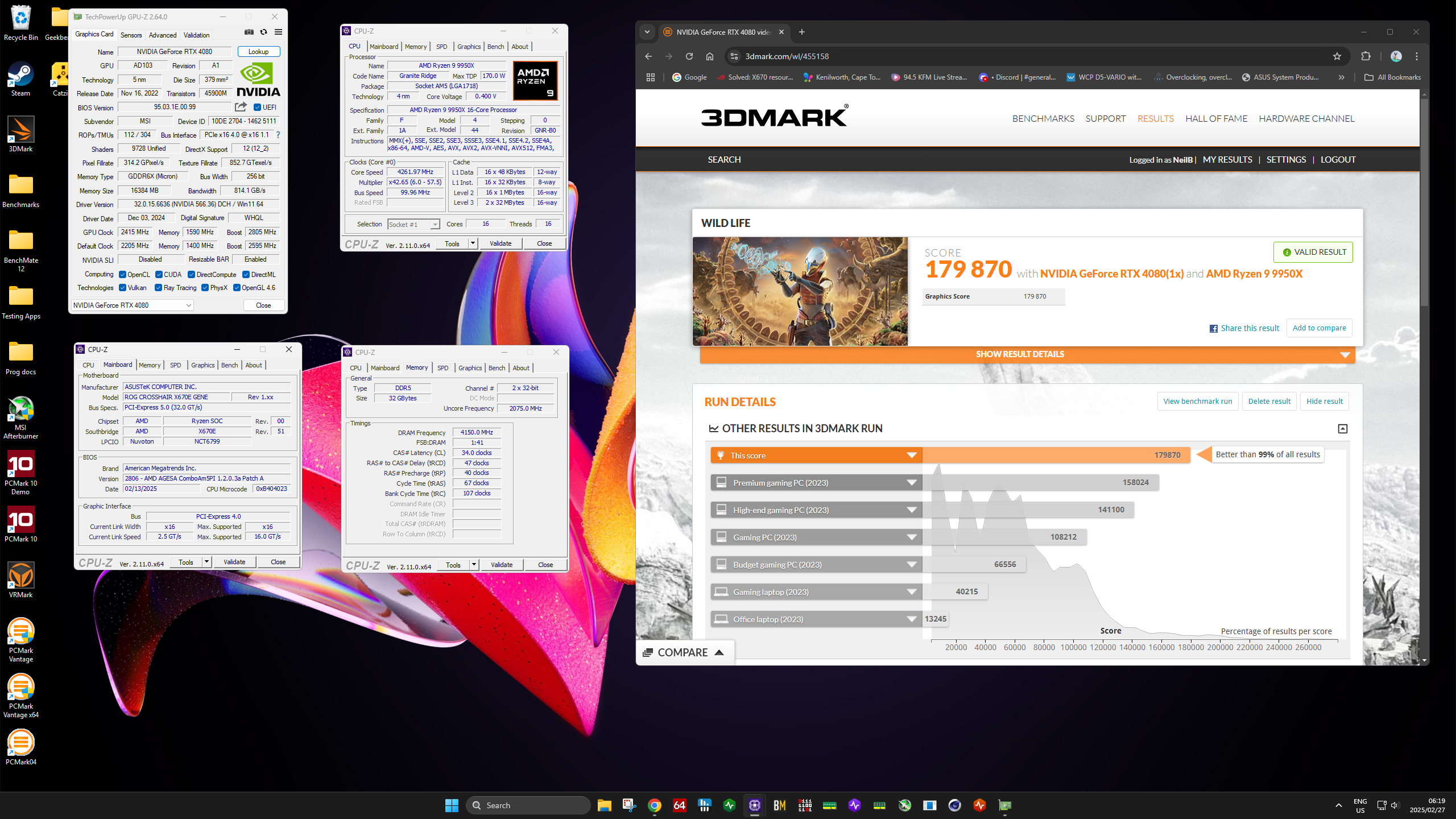Click the Delete result button
Viewport: 1456px width, 819px height.
coord(1269,401)
